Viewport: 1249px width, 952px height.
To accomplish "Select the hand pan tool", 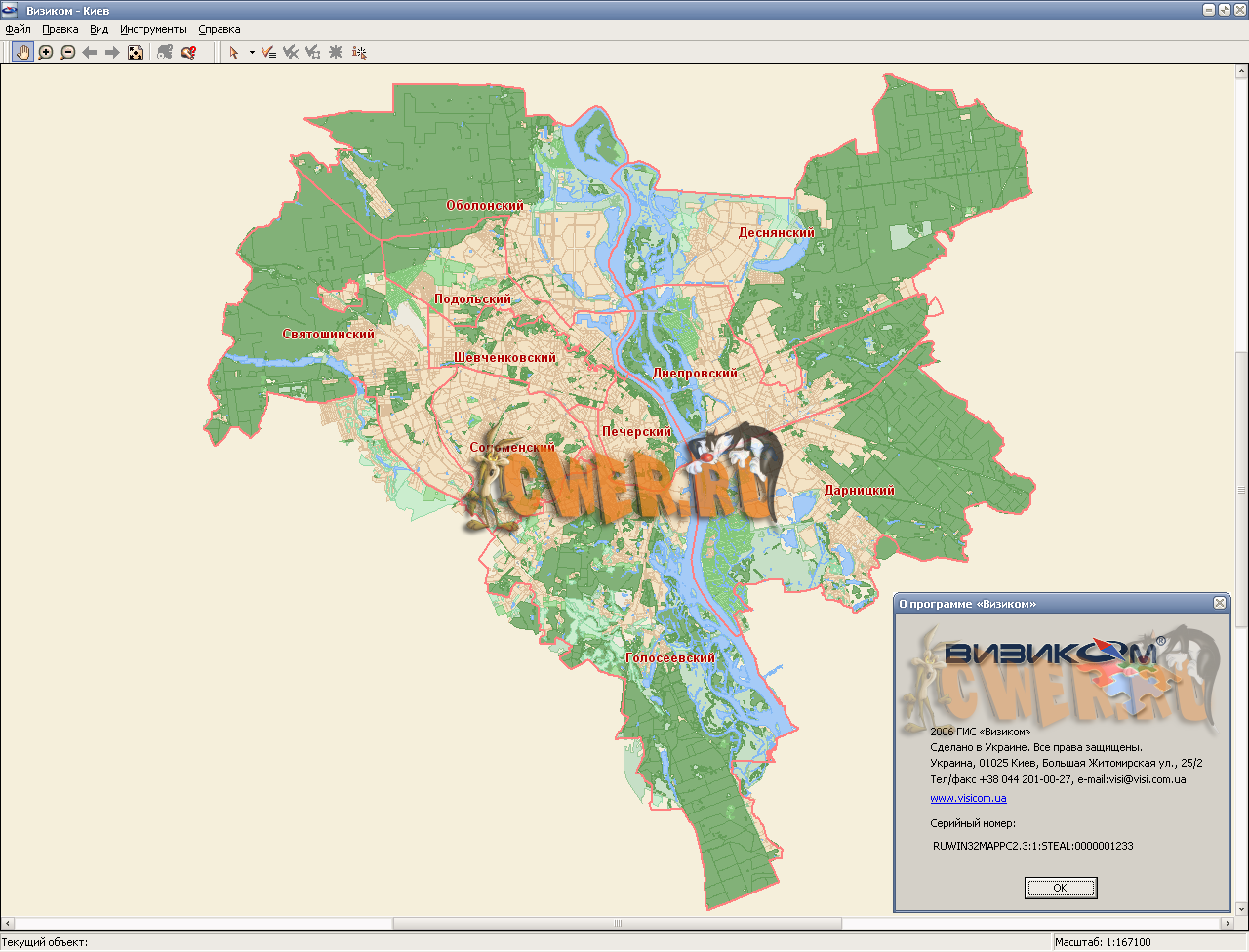I will (22, 53).
